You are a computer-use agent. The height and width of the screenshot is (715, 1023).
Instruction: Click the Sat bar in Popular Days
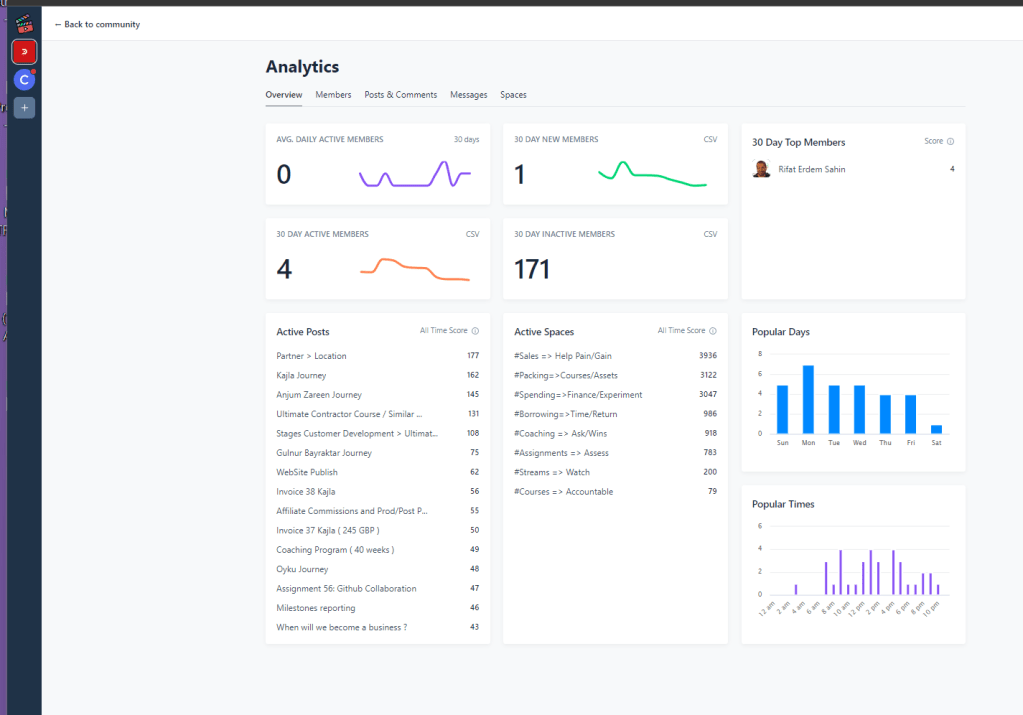point(936,429)
